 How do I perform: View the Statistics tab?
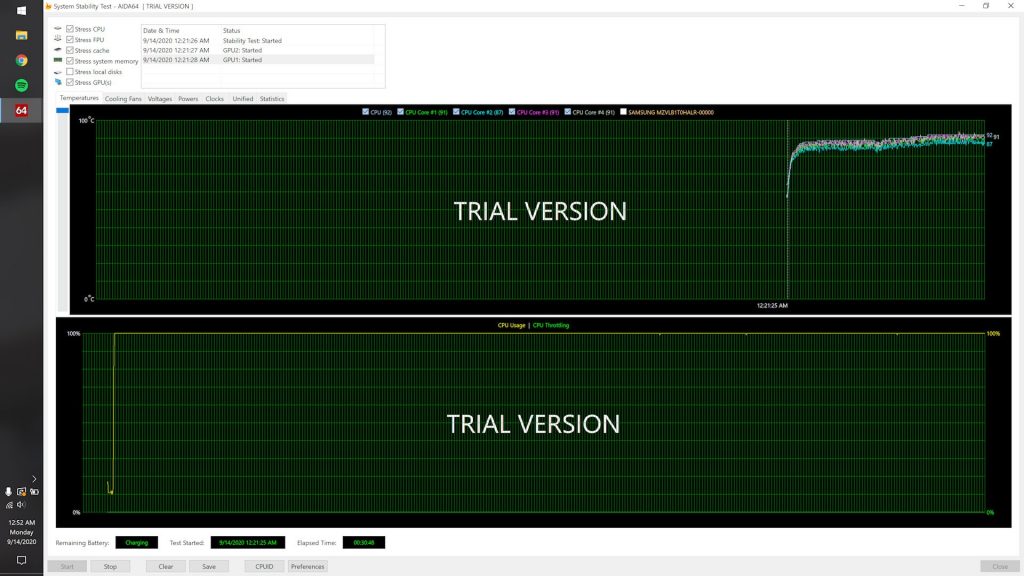pos(272,99)
